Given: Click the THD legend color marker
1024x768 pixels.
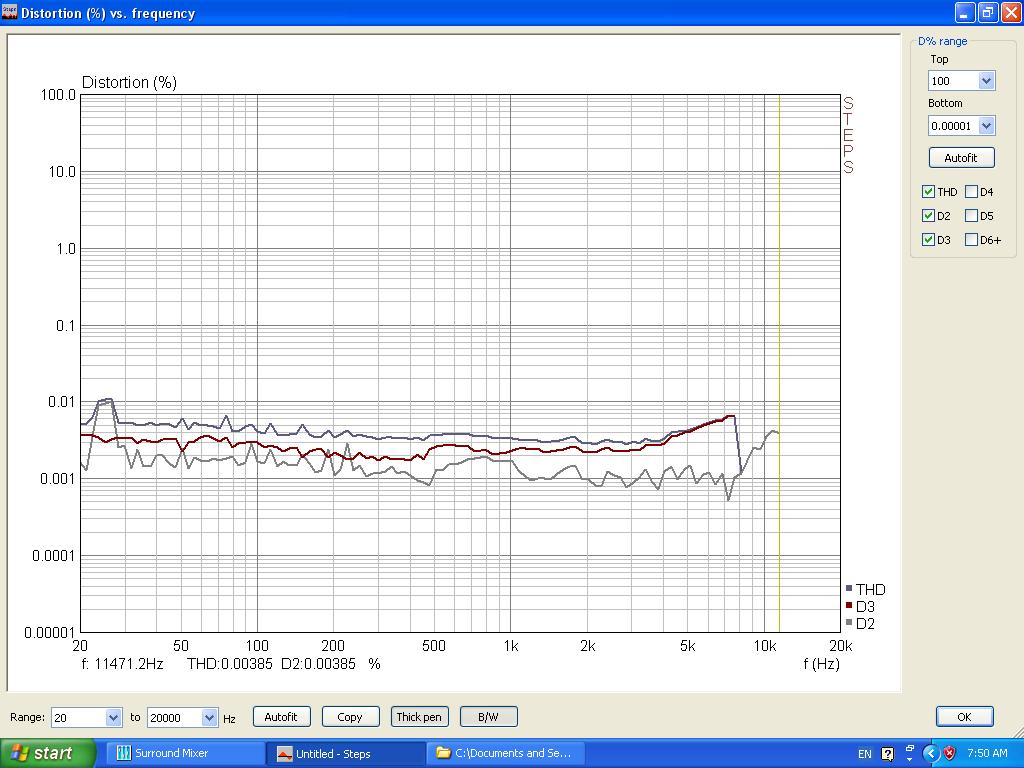Looking at the screenshot, I should pos(849,588).
